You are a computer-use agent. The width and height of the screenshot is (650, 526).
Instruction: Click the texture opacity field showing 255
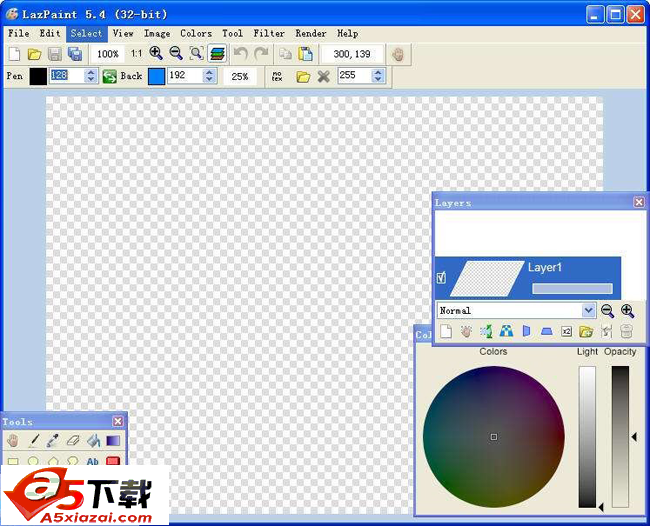[x=355, y=76]
